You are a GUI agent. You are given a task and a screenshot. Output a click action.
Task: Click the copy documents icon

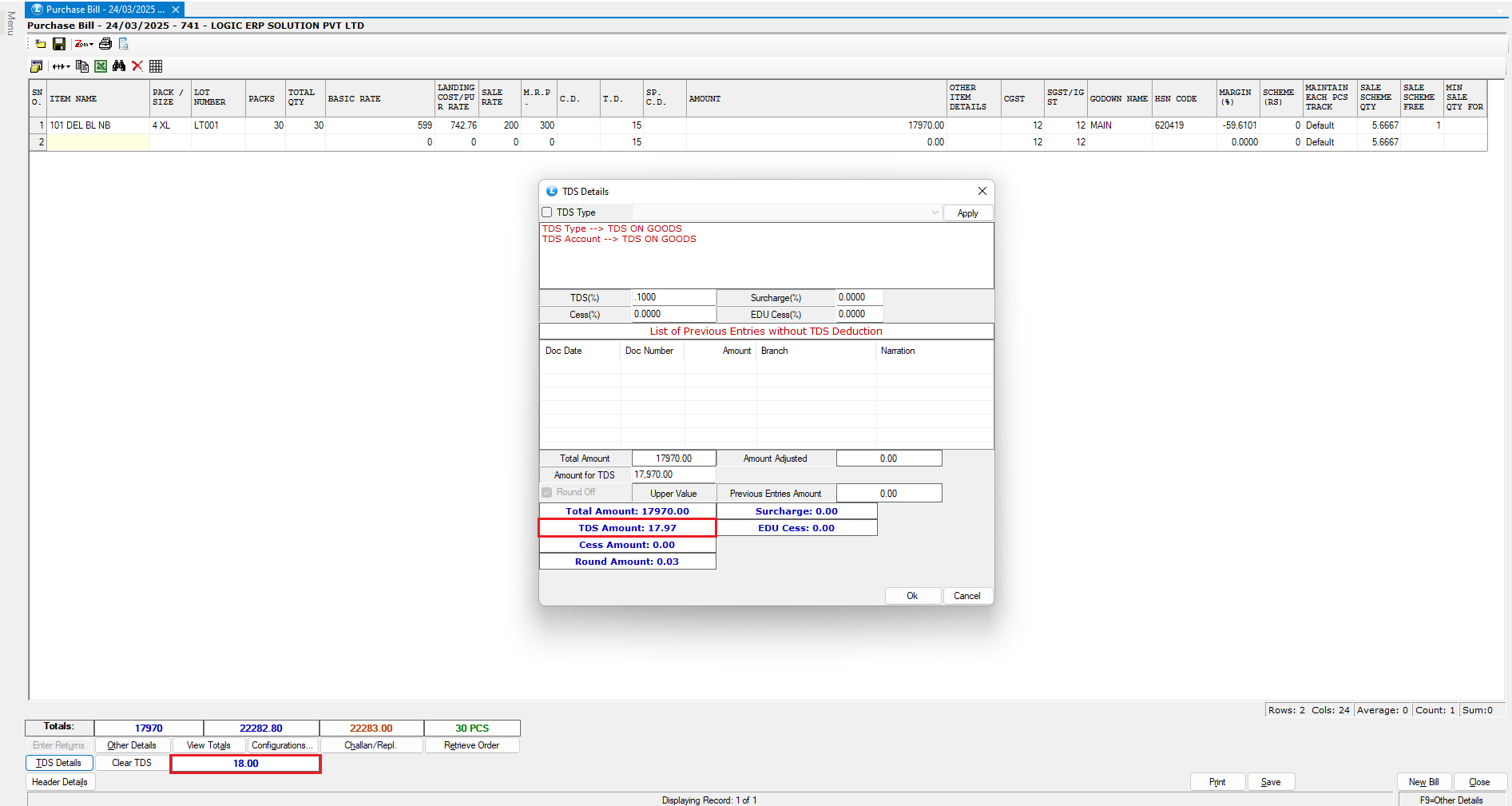(82, 66)
